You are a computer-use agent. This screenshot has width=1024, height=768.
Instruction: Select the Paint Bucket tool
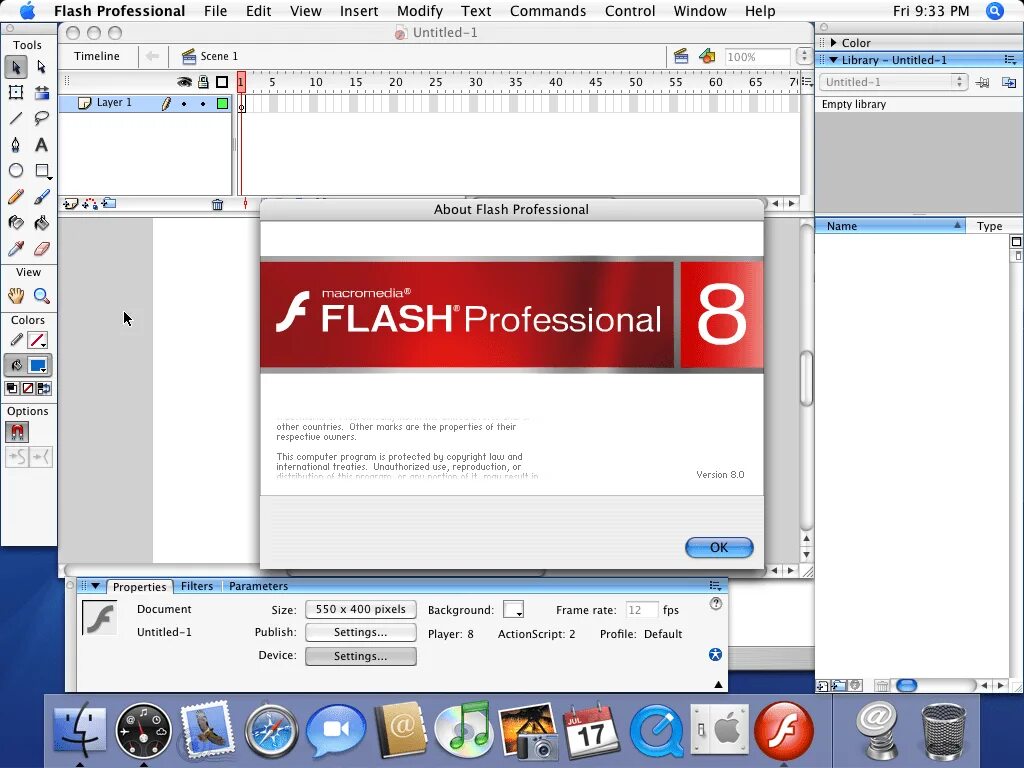(x=41, y=223)
